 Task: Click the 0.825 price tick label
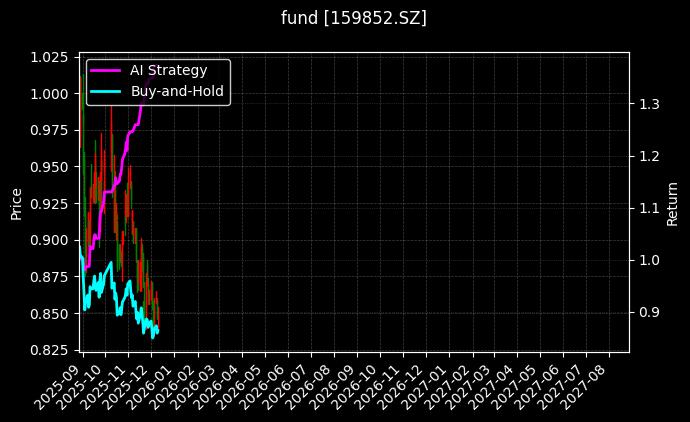(51, 350)
